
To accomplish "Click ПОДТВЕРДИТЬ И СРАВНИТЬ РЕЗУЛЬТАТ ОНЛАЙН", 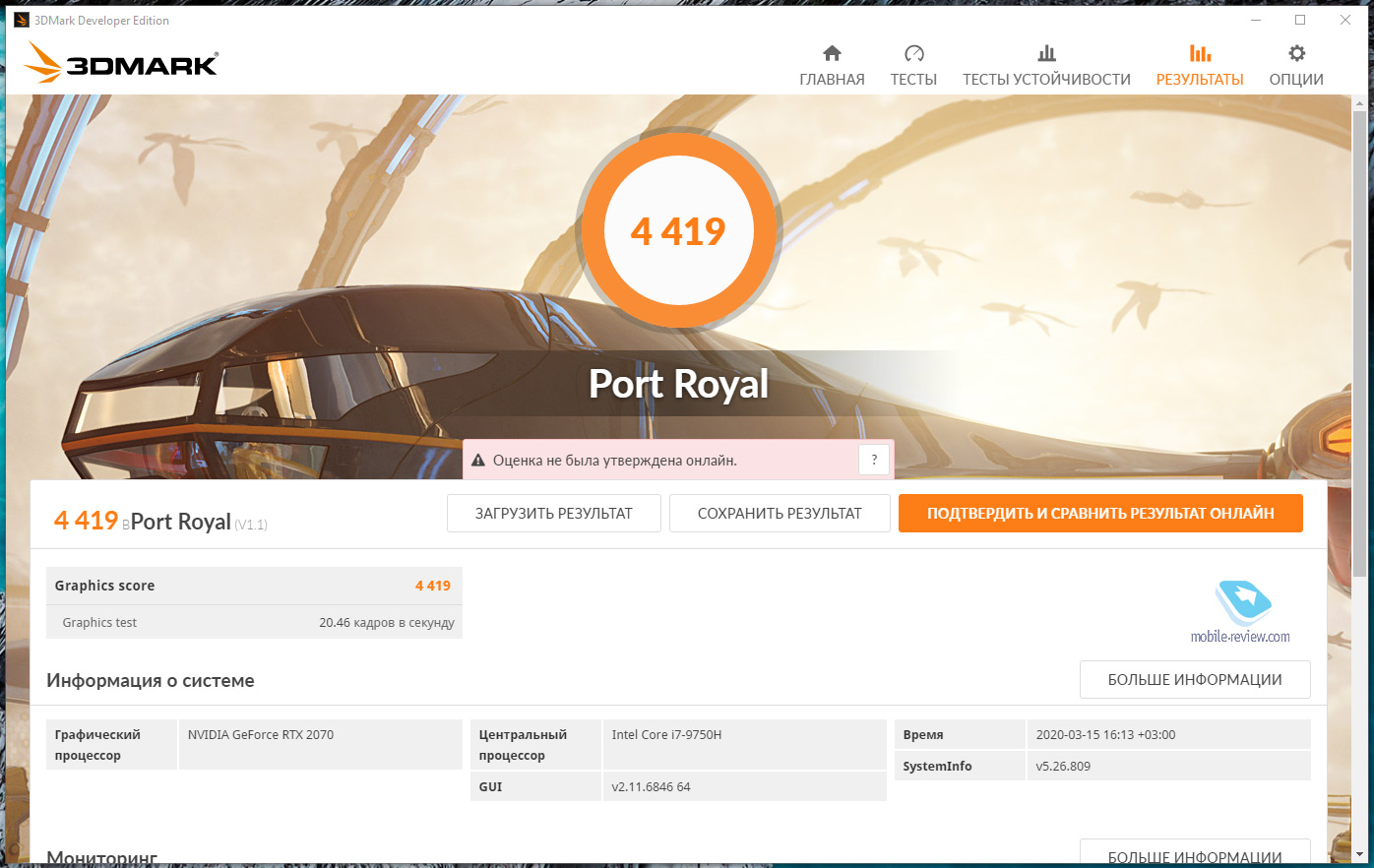I will click(1100, 513).
